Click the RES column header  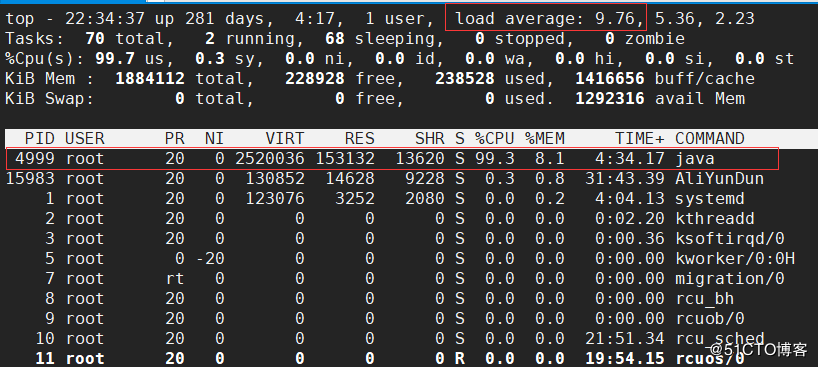[x=359, y=139]
